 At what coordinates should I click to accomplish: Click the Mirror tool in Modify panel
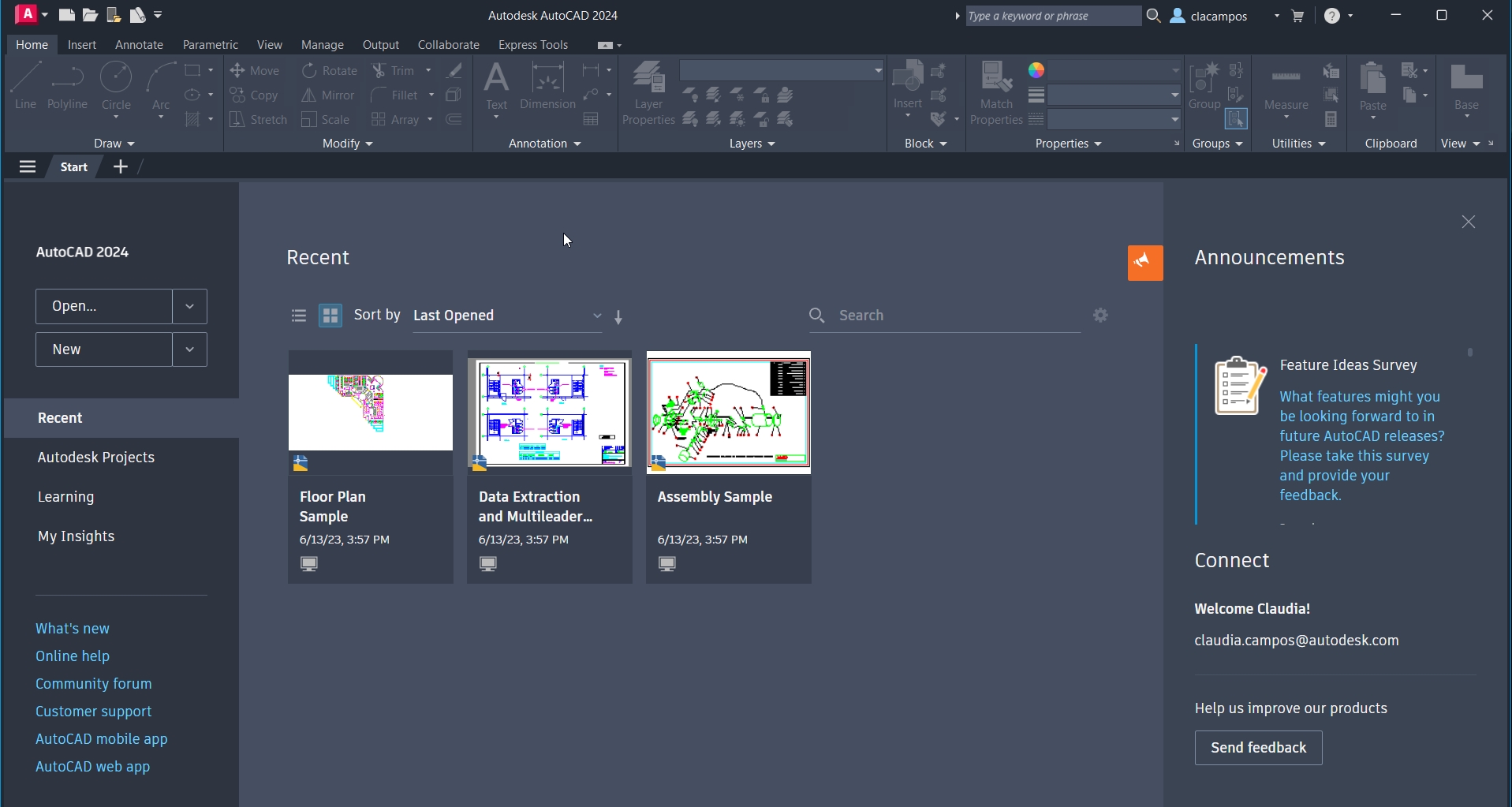pyautogui.click(x=328, y=95)
